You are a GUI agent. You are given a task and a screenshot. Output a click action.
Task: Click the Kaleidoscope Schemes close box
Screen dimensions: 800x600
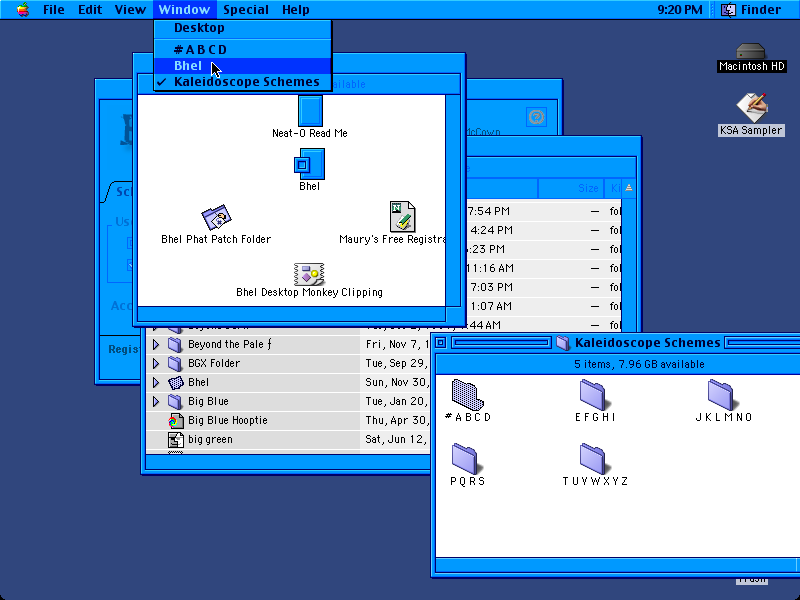tap(440, 343)
